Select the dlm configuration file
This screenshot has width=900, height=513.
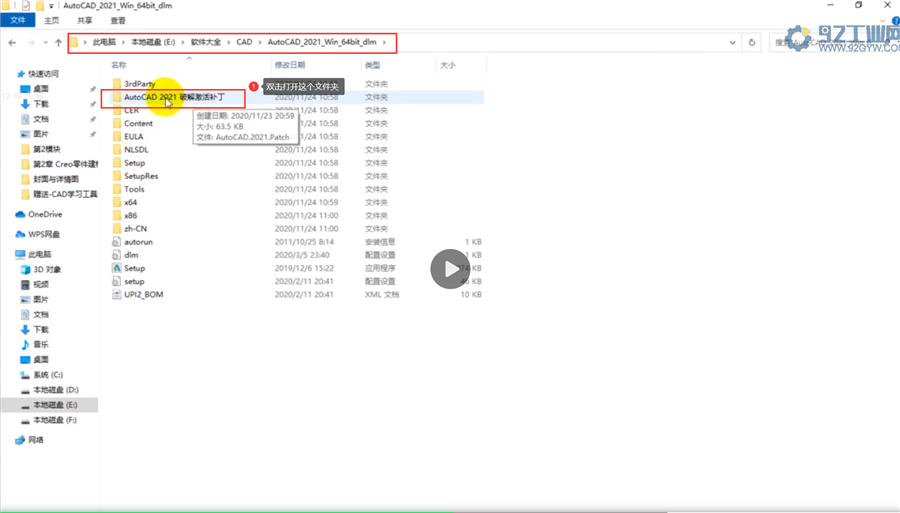pos(131,255)
